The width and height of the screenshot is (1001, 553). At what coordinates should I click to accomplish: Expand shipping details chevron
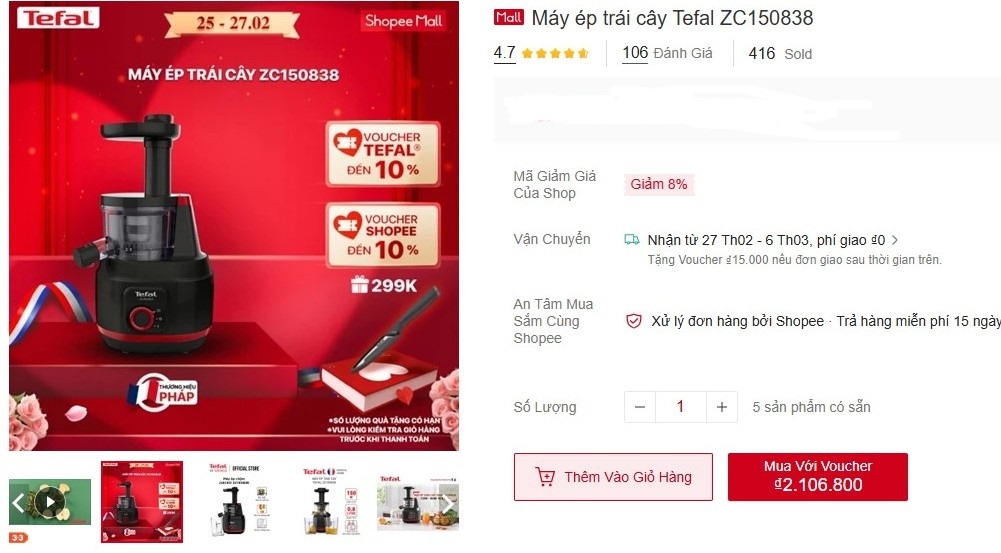tap(895, 240)
